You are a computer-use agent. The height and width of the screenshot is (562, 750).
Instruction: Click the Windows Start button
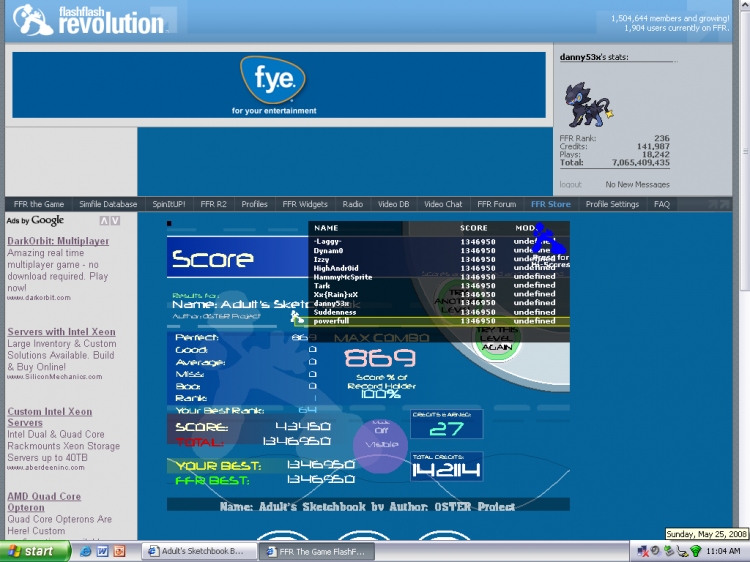[34, 551]
